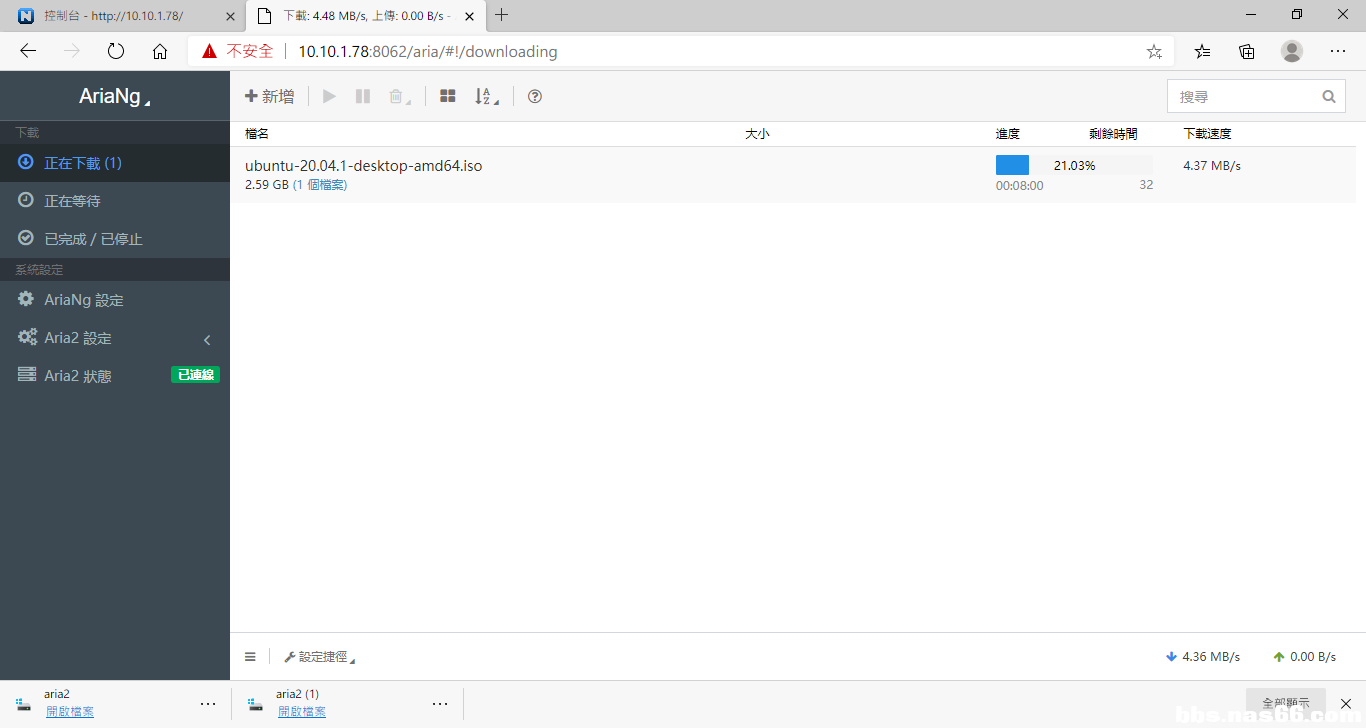Switch to the 控制台 browser tab
1366x728 pixels.
pos(114,15)
